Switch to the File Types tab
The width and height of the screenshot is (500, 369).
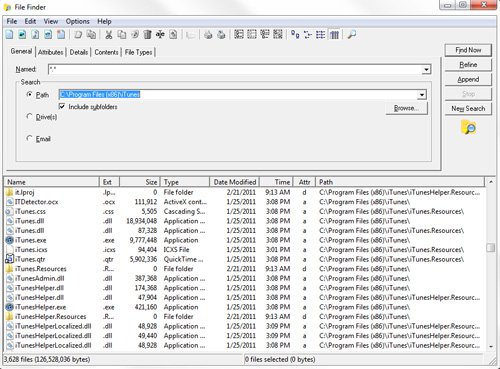pyautogui.click(x=138, y=52)
